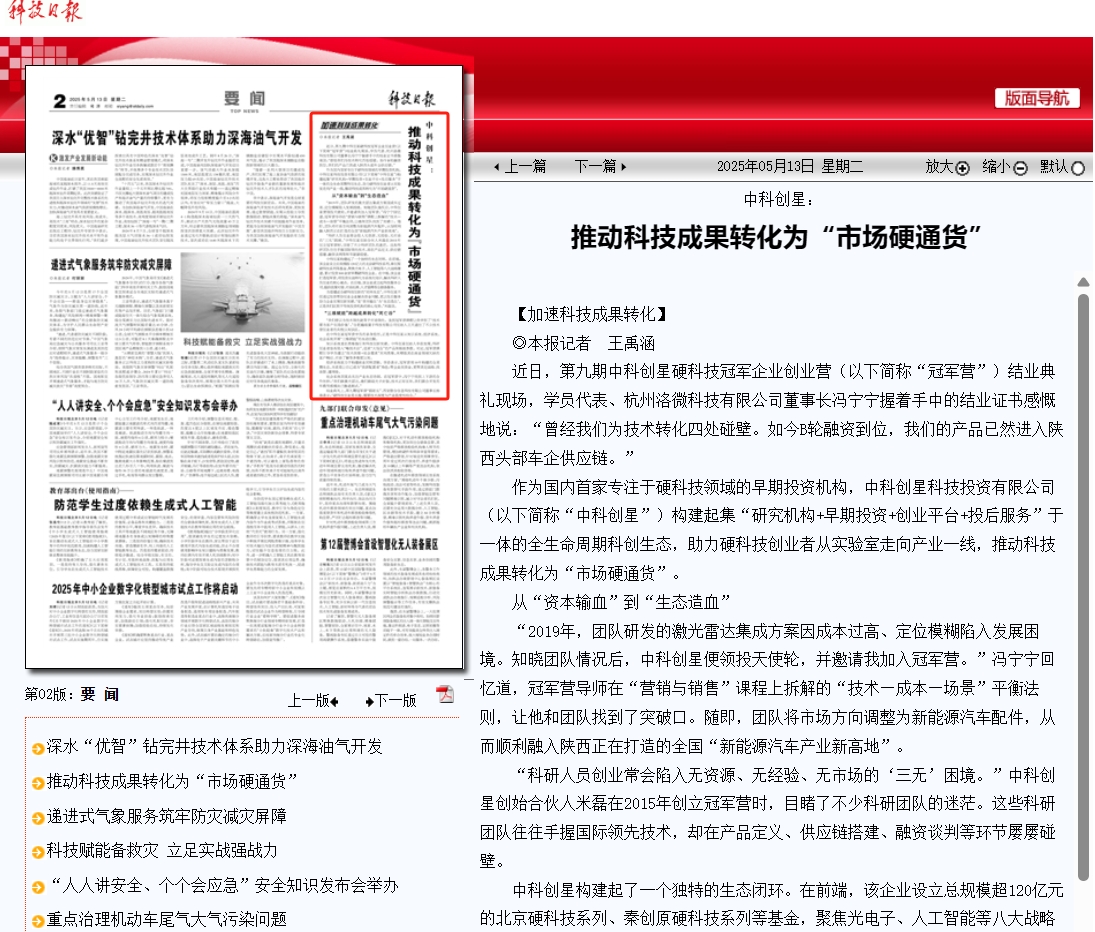The width and height of the screenshot is (1095, 932).
Task: Click 防范学生过度依赖生成式人工智能 in page preview
Action: [145, 505]
